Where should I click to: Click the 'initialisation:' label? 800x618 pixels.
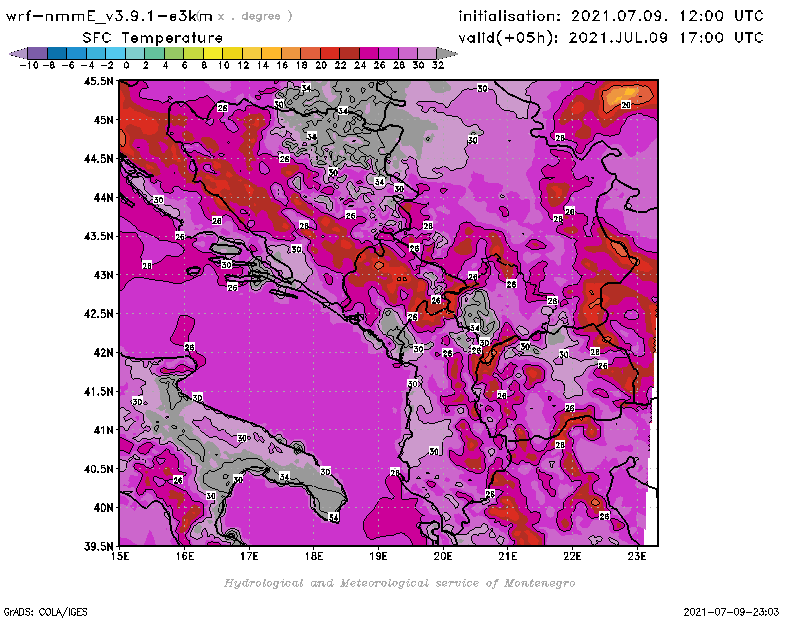click(509, 16)
